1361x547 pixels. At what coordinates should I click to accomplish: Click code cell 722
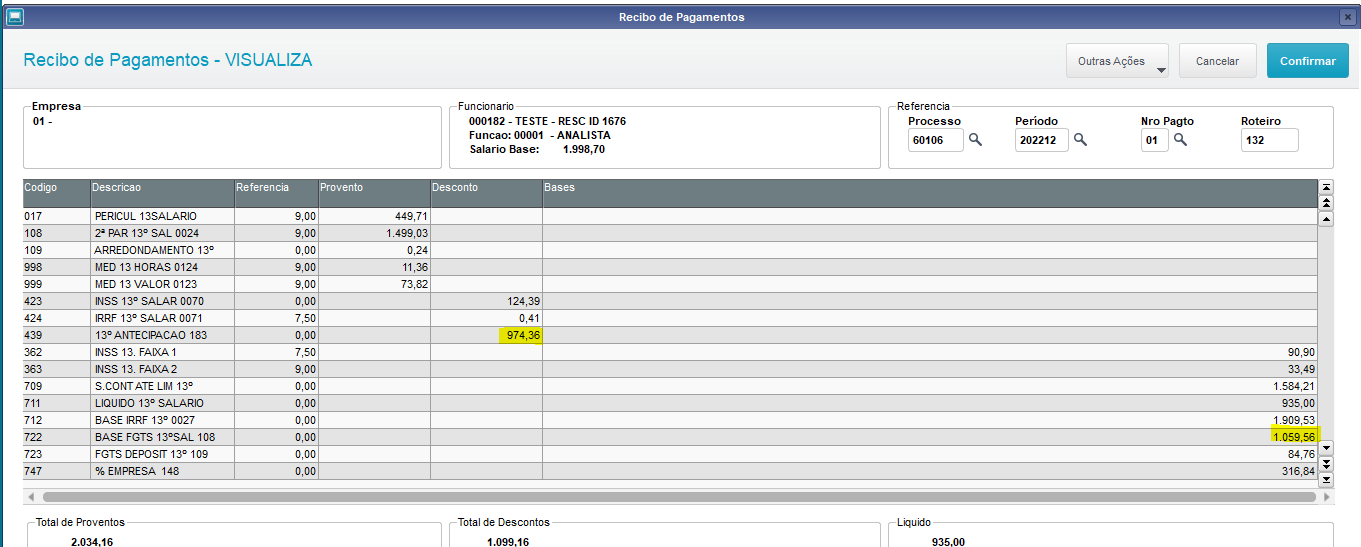click(56, 437)
